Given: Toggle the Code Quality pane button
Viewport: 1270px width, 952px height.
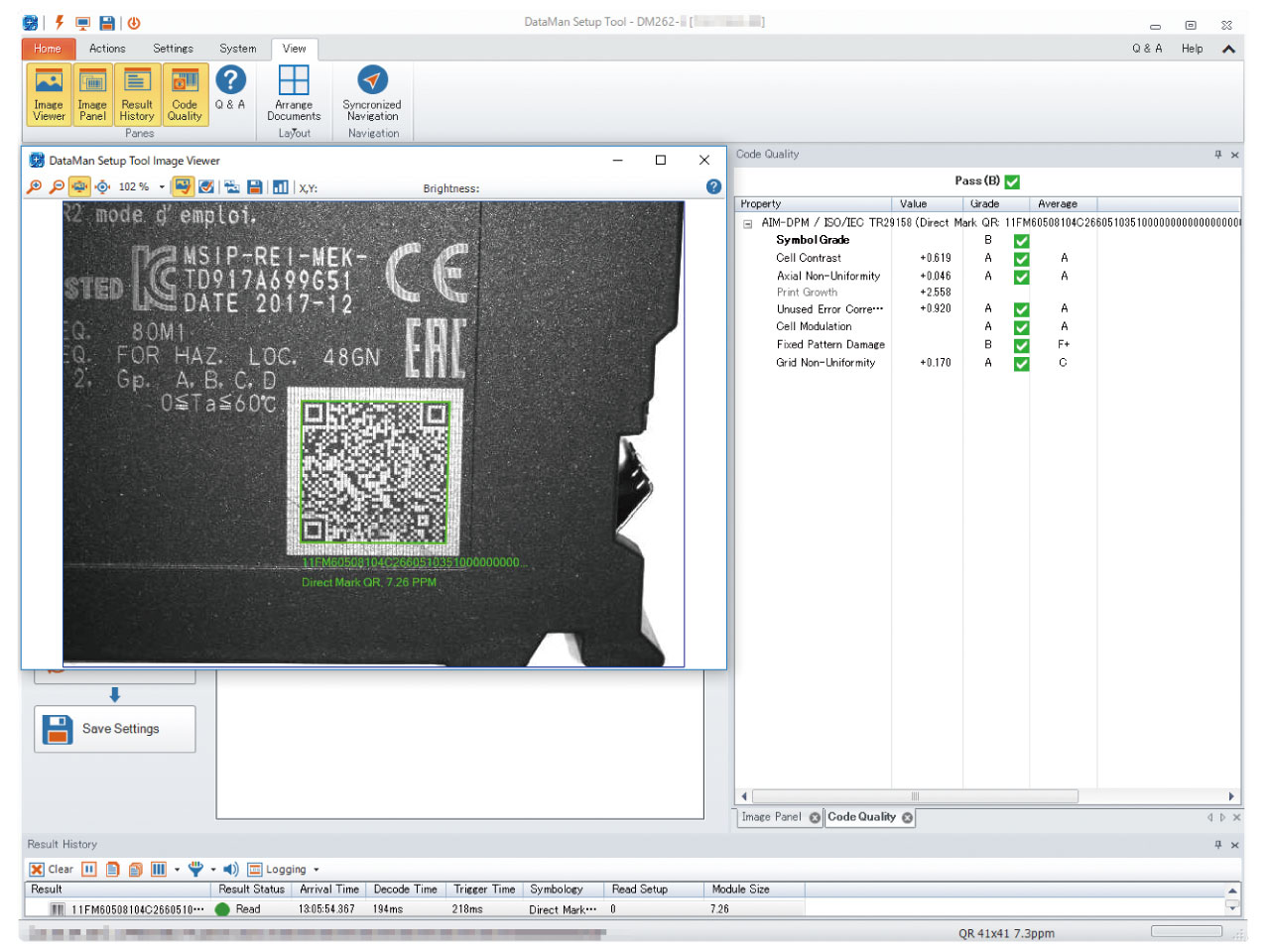Looking at the screenshot, I should click(x=185, y=94).
